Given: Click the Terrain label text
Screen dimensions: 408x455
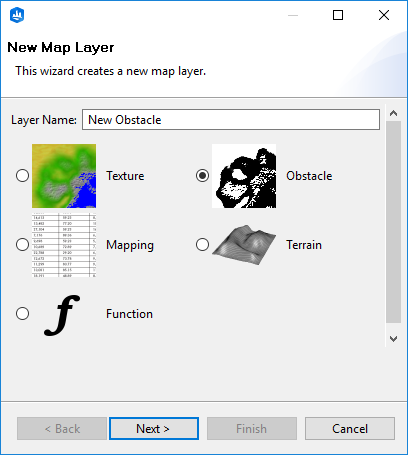Looking at the screenshot, I should pos(304,245).
